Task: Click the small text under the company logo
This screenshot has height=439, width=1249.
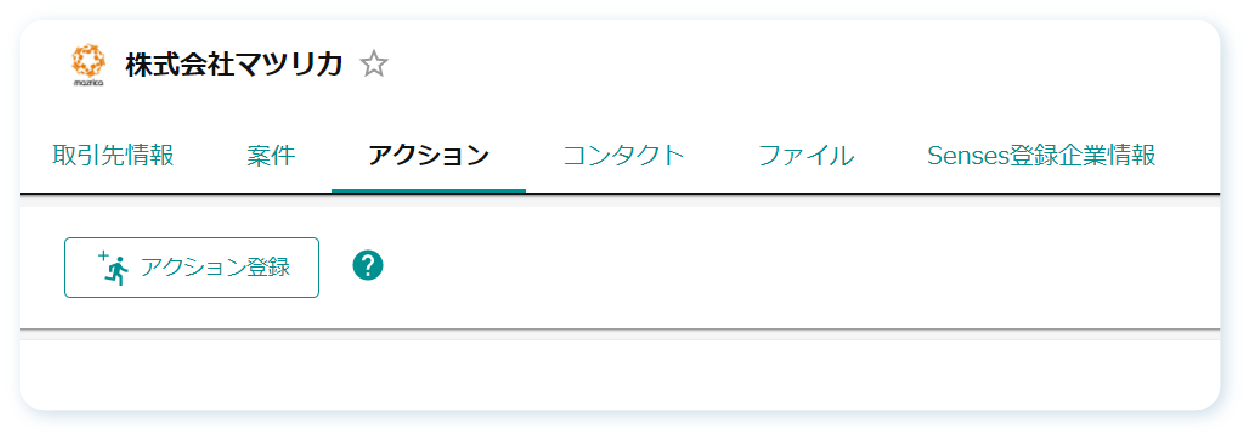Action: pos(88,84)
